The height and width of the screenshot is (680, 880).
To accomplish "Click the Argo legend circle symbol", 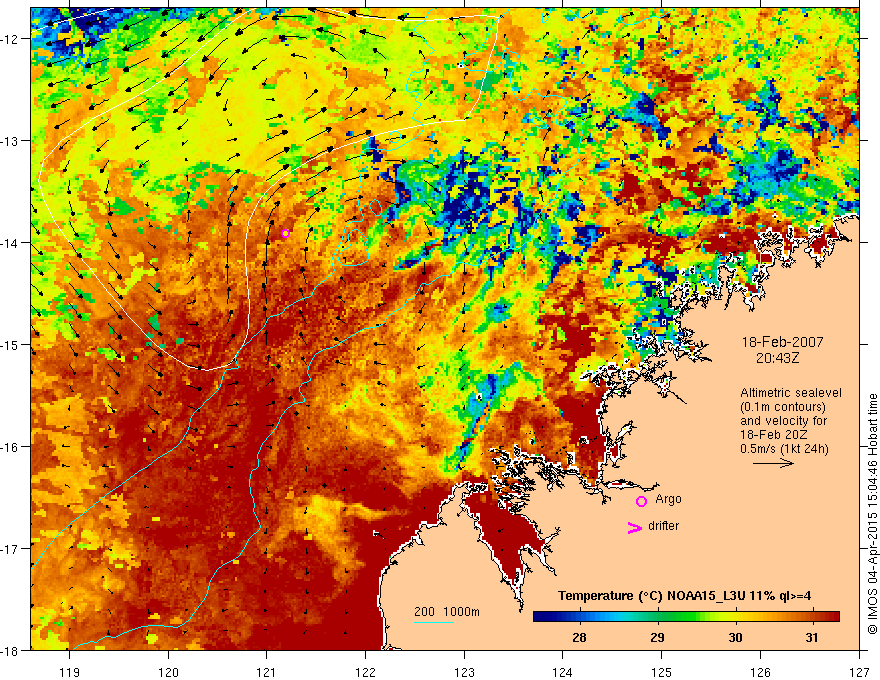I will tap(641, 502).
